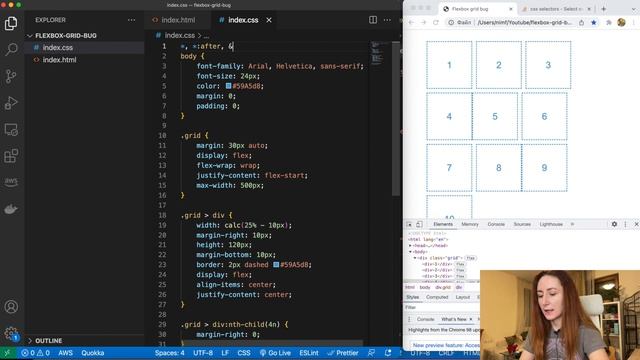Click Go Live in the status bar
This screenshot has width=640, height=360.
pyautogui.click(x=275, y=353)
